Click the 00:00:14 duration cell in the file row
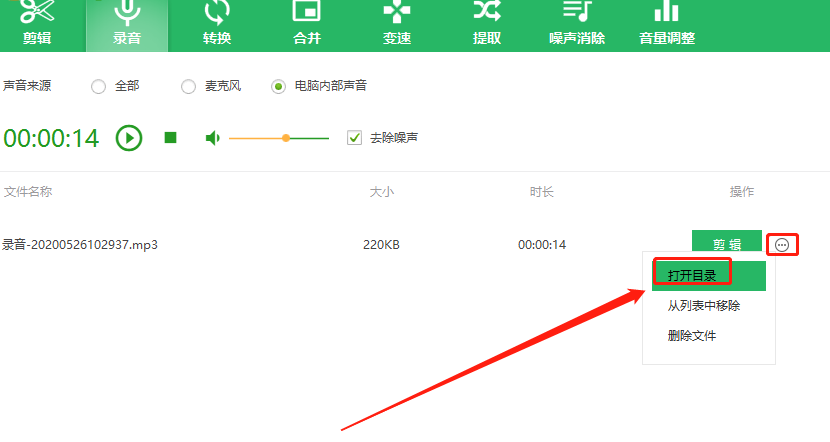The width and height of the screenshot is (830, 442). tap(542, 245)
